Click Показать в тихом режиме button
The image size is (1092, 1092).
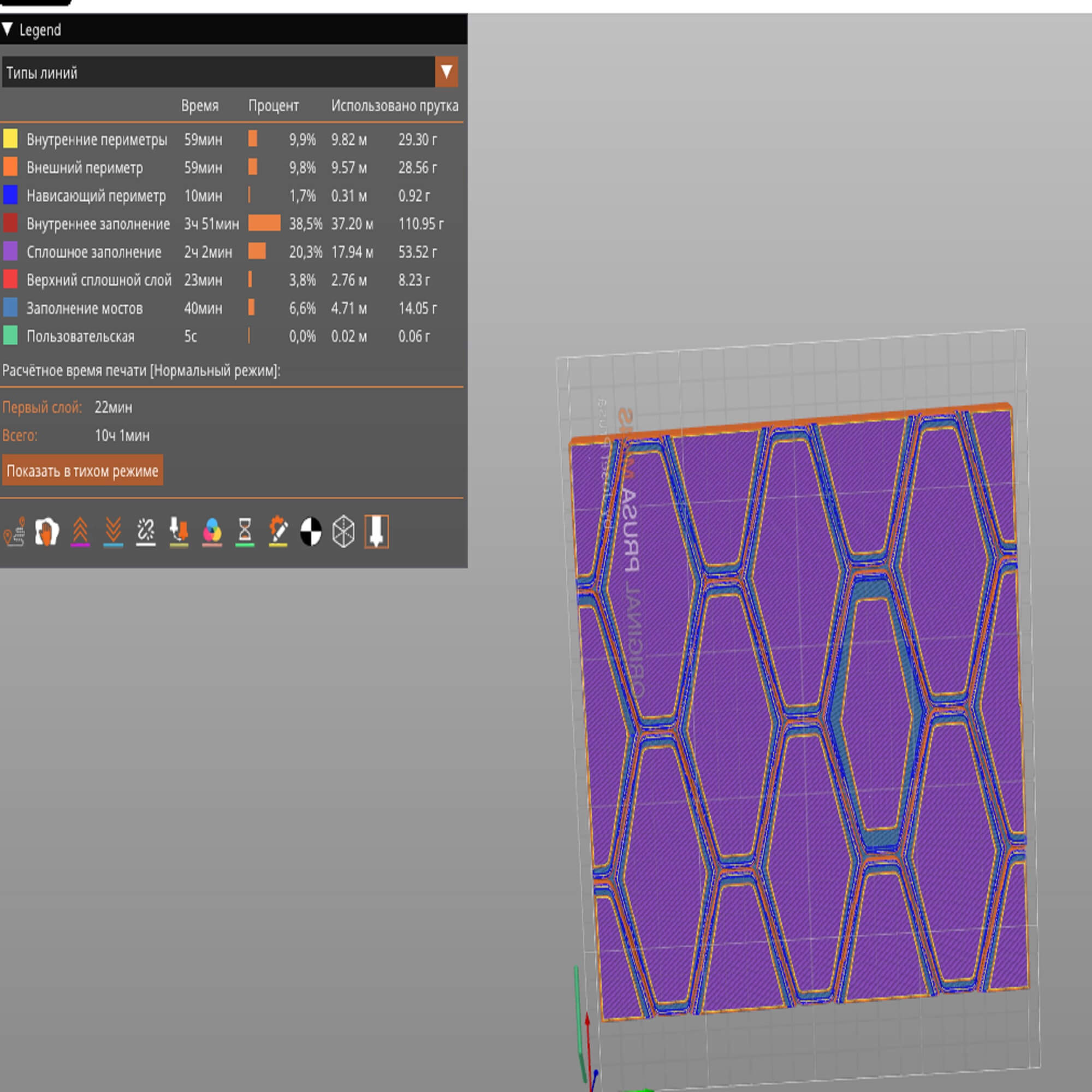82,470
